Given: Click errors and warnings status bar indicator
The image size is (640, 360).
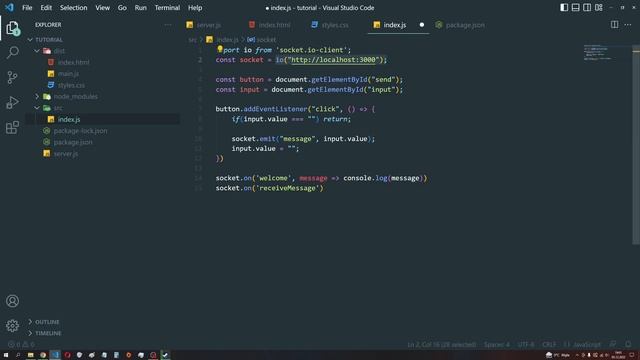Looking at the screenshot, I should click(x=21, y=344).
